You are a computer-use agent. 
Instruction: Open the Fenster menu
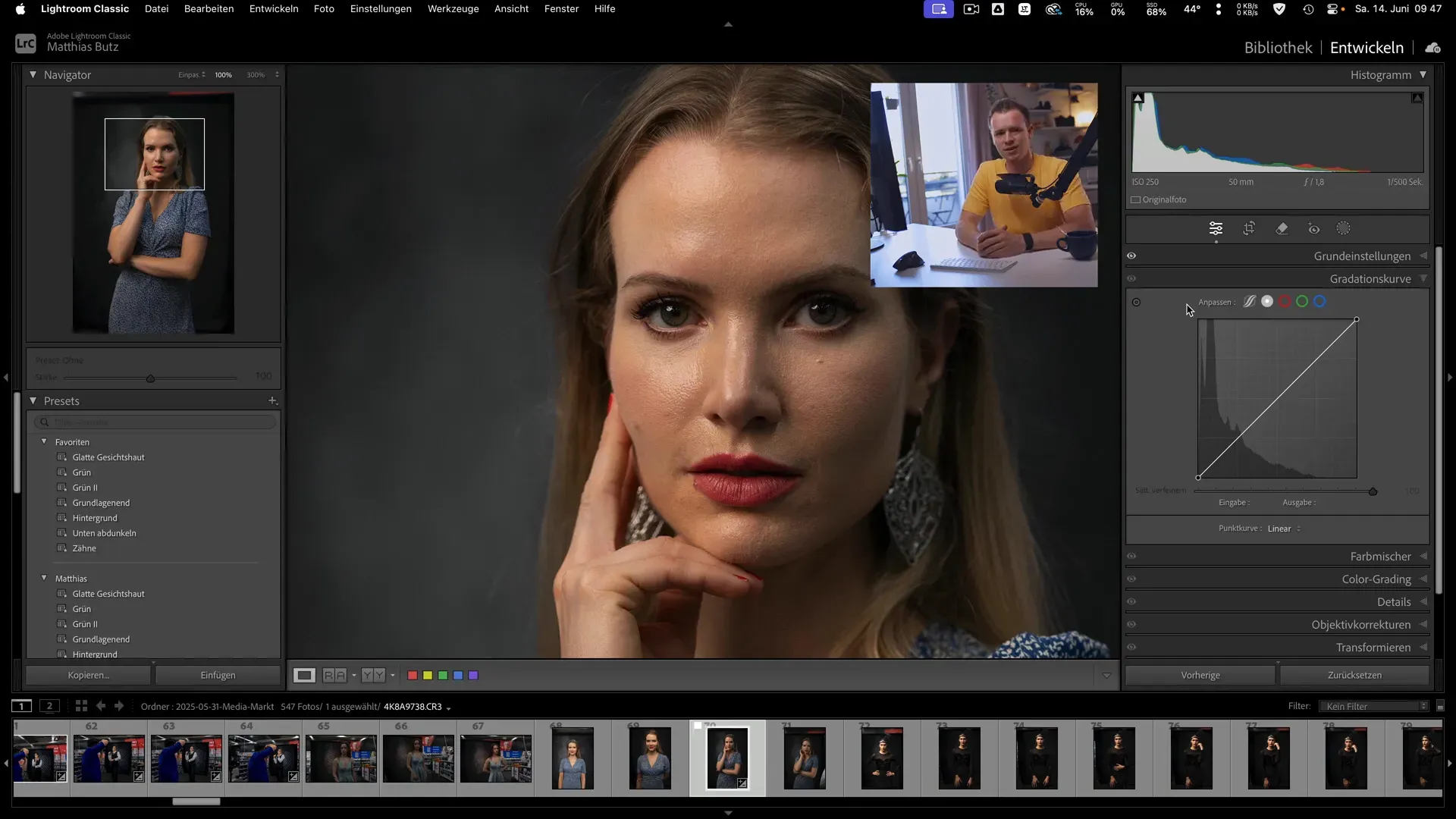click(x=561, y=8)
